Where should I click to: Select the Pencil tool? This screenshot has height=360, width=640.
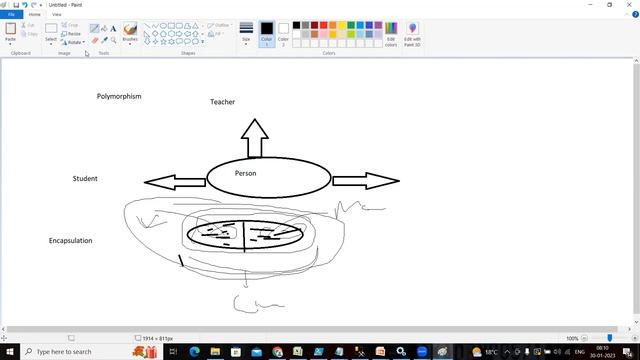coord(94,29)
